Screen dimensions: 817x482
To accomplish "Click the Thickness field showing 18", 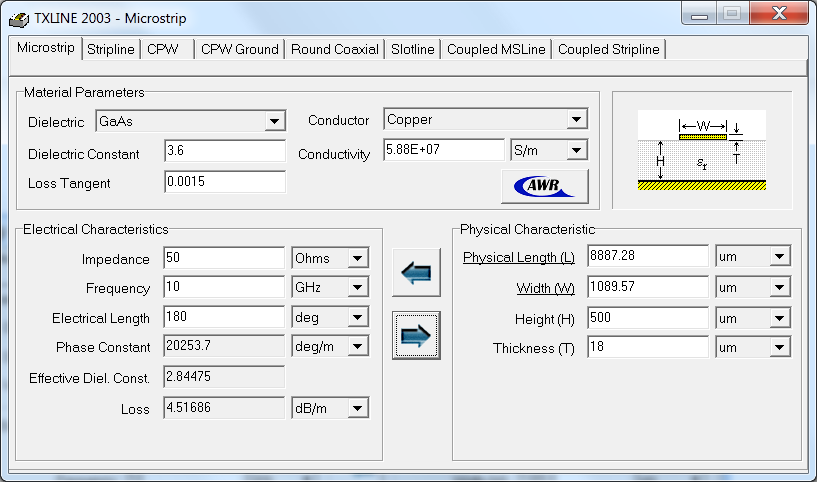I will (x=648, y=347).
